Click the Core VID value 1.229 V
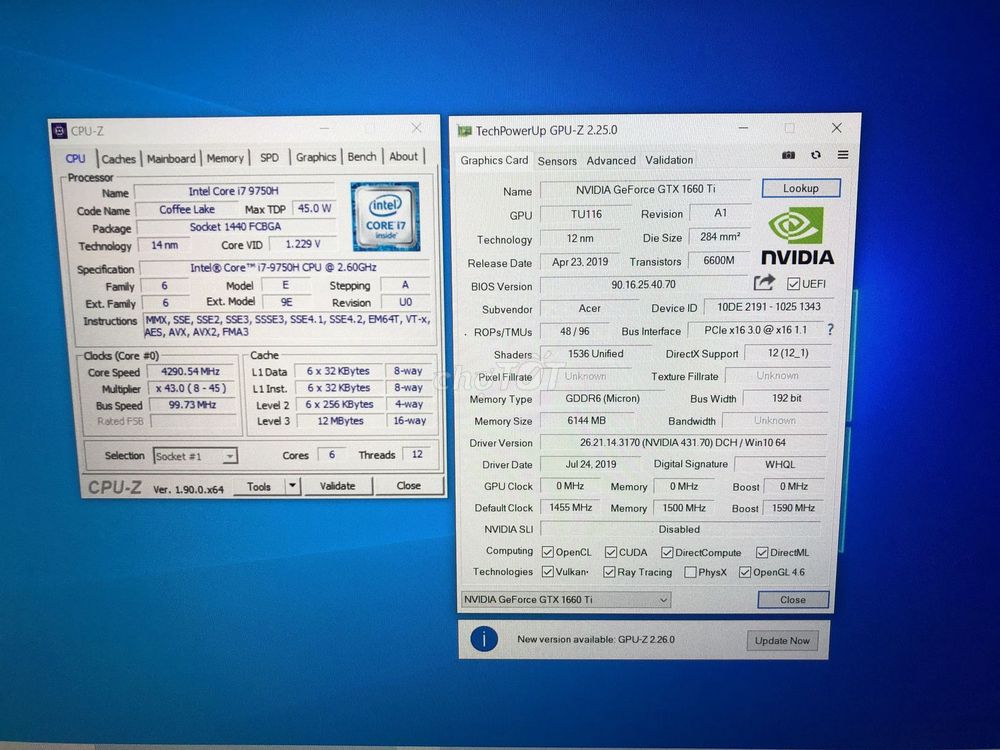Image resolution: width=1000 pixels, height=750 pixels. [x=303, y=244]
